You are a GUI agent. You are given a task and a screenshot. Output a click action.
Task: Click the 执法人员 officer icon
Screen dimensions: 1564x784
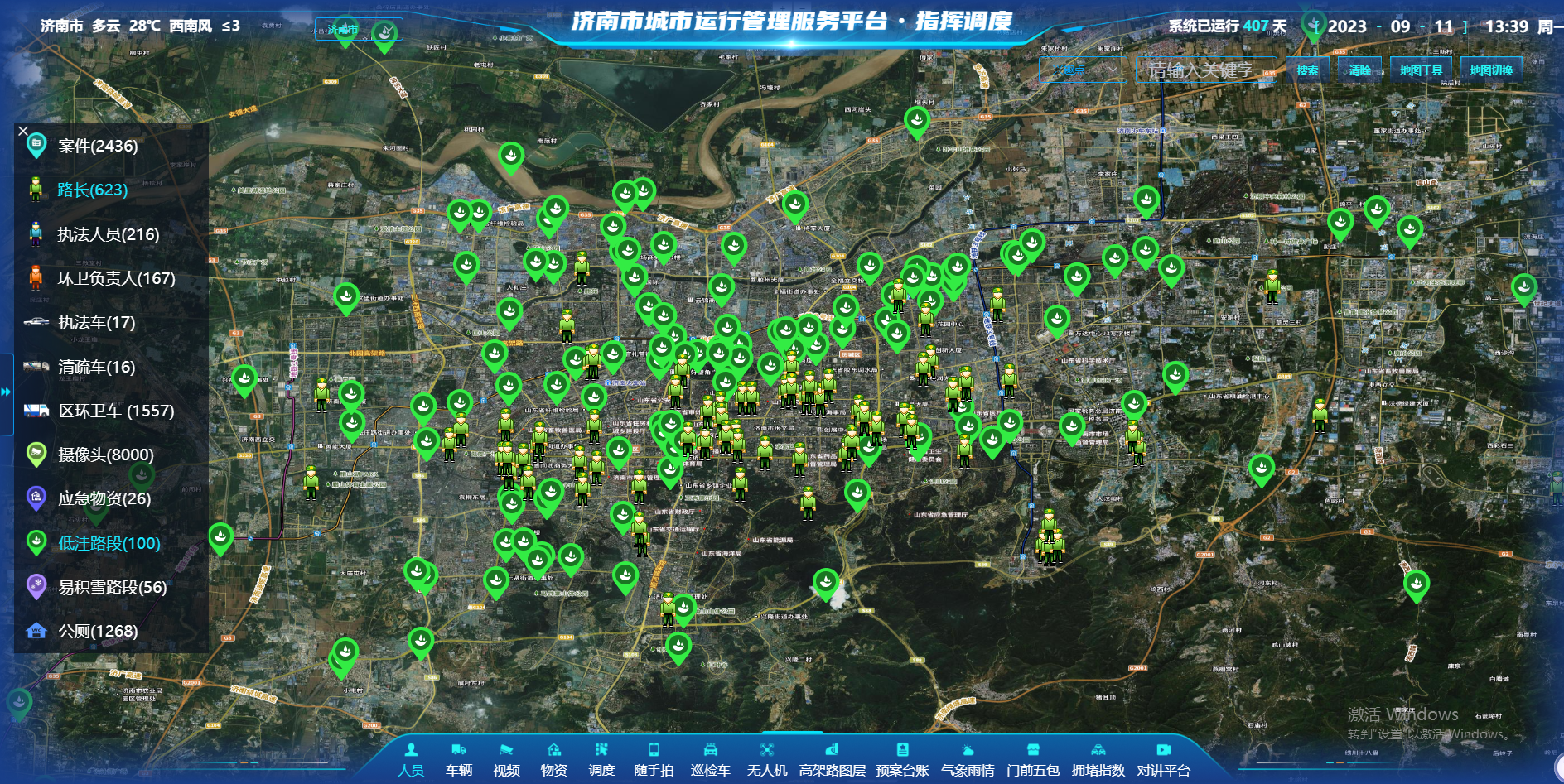point(36,234)
